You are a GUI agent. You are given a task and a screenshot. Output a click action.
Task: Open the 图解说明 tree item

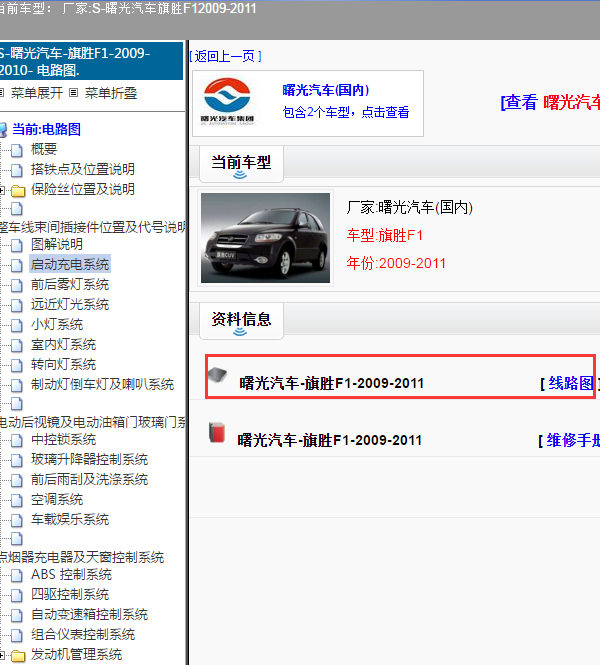click(x=57, y=244)
